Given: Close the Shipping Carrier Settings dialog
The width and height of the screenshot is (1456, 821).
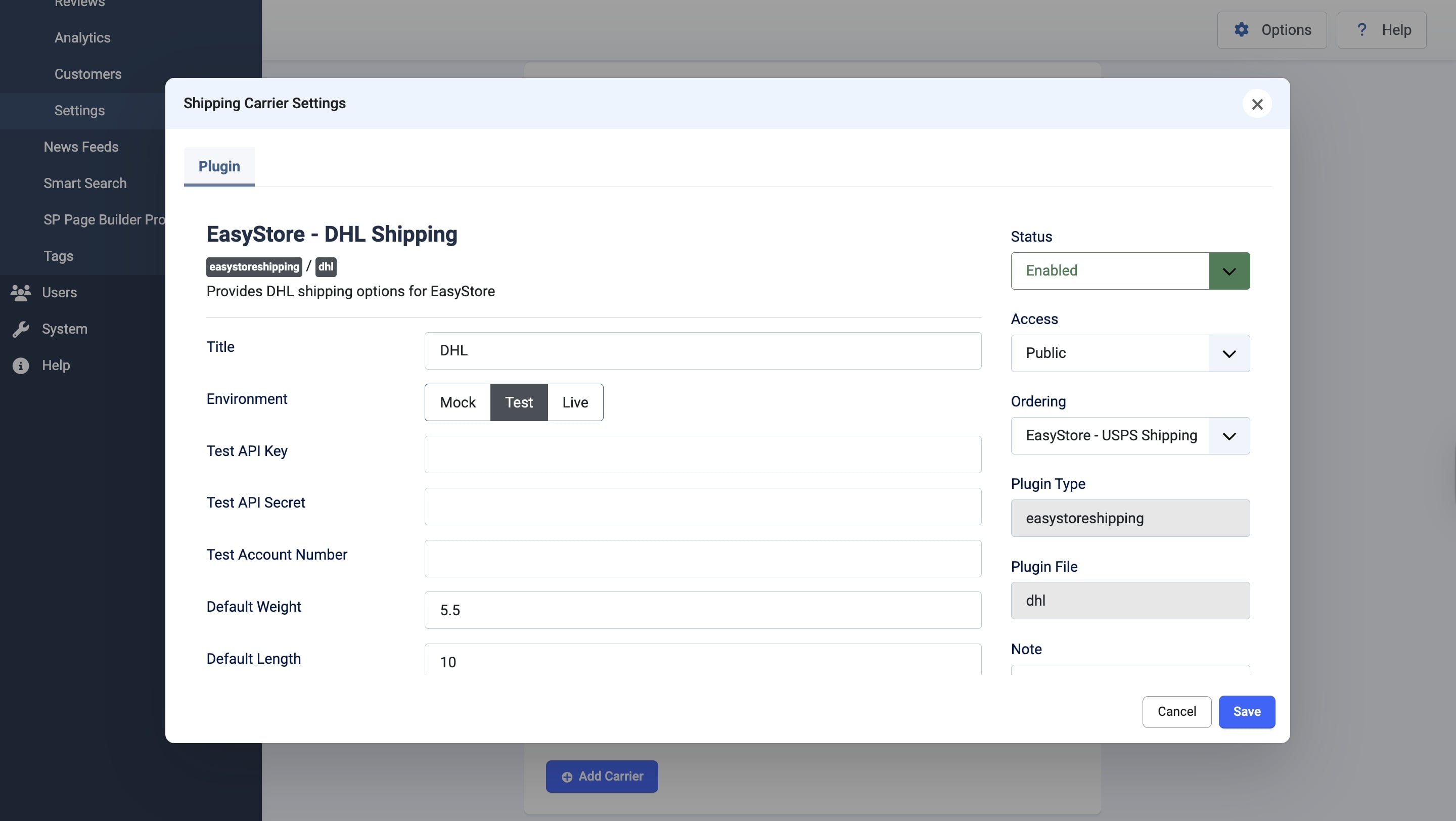Looking at the screenshot, I should tap(1257, 104).
